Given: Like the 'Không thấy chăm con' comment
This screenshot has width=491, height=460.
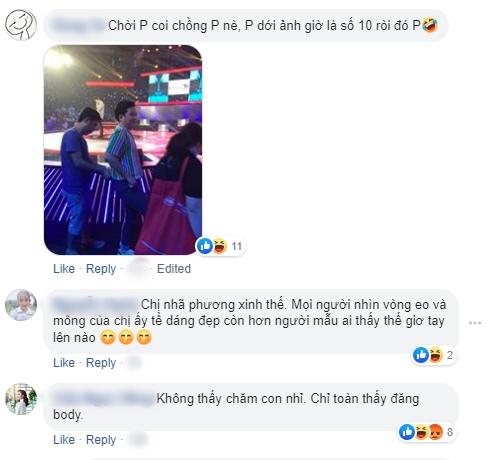Looking at the screenshot, I should click(x=64, y=440).
